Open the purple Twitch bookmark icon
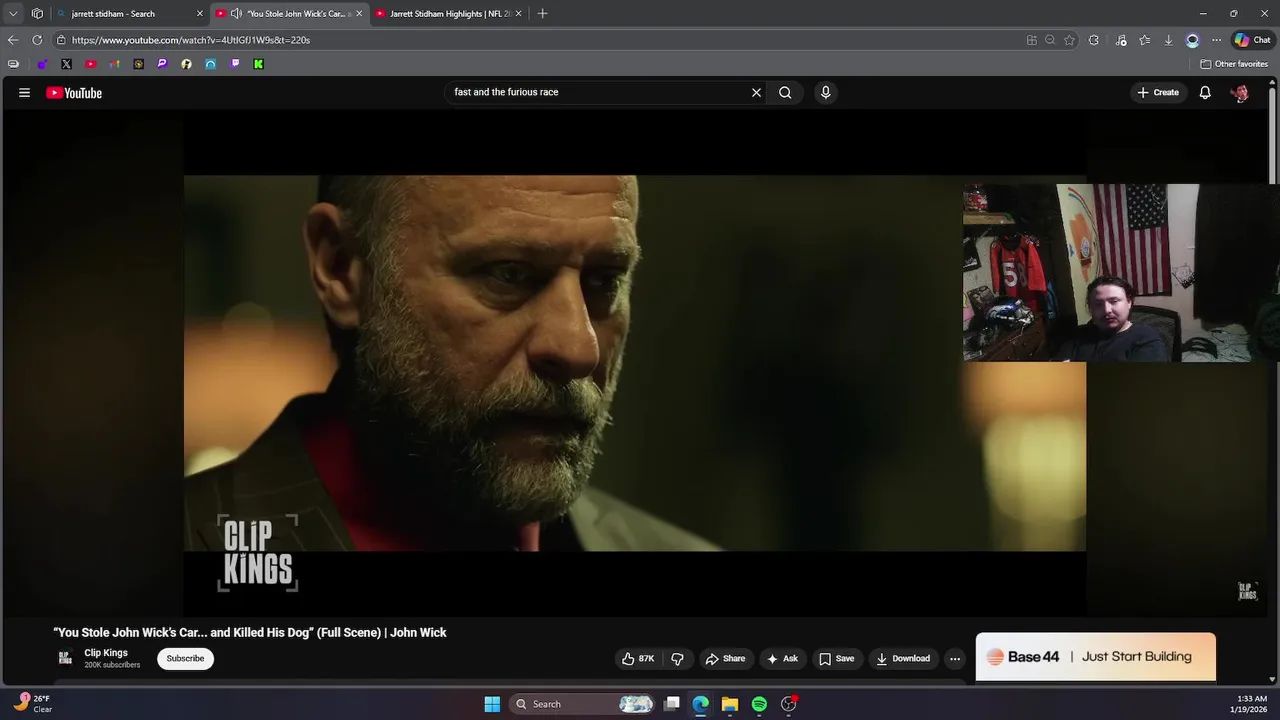Screen dimensions: 1280x720 pos(235,64)
